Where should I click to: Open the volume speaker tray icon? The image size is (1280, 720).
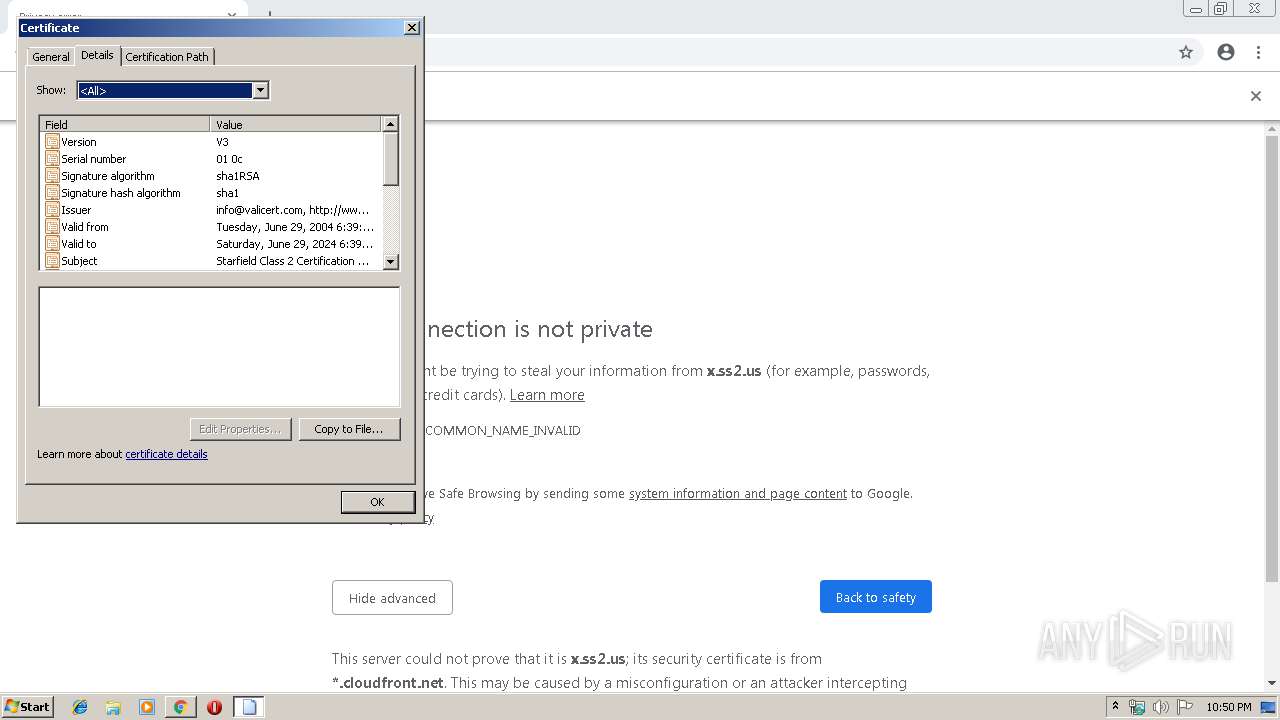click(1161, 707)
